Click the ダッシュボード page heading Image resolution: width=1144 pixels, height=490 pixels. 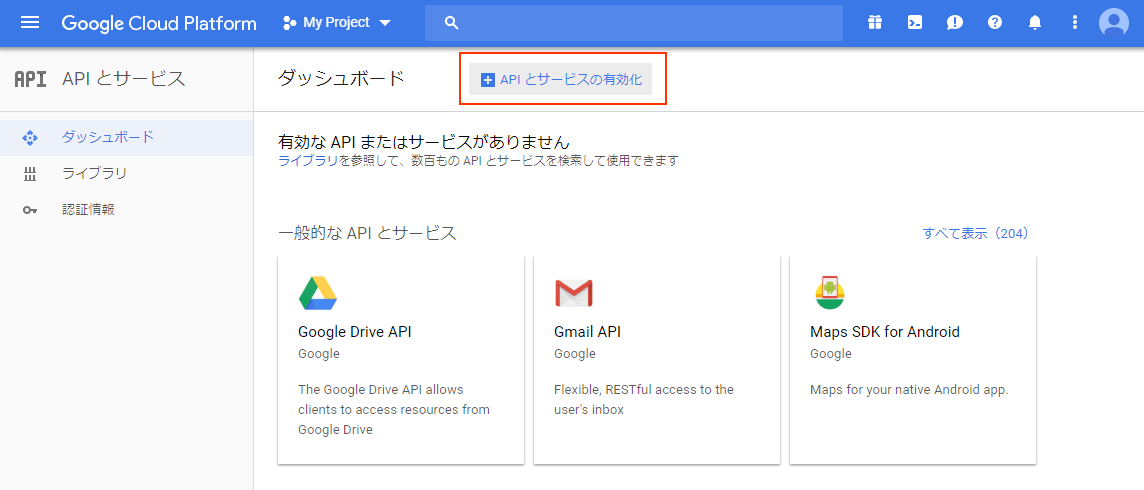coord(341,79)
